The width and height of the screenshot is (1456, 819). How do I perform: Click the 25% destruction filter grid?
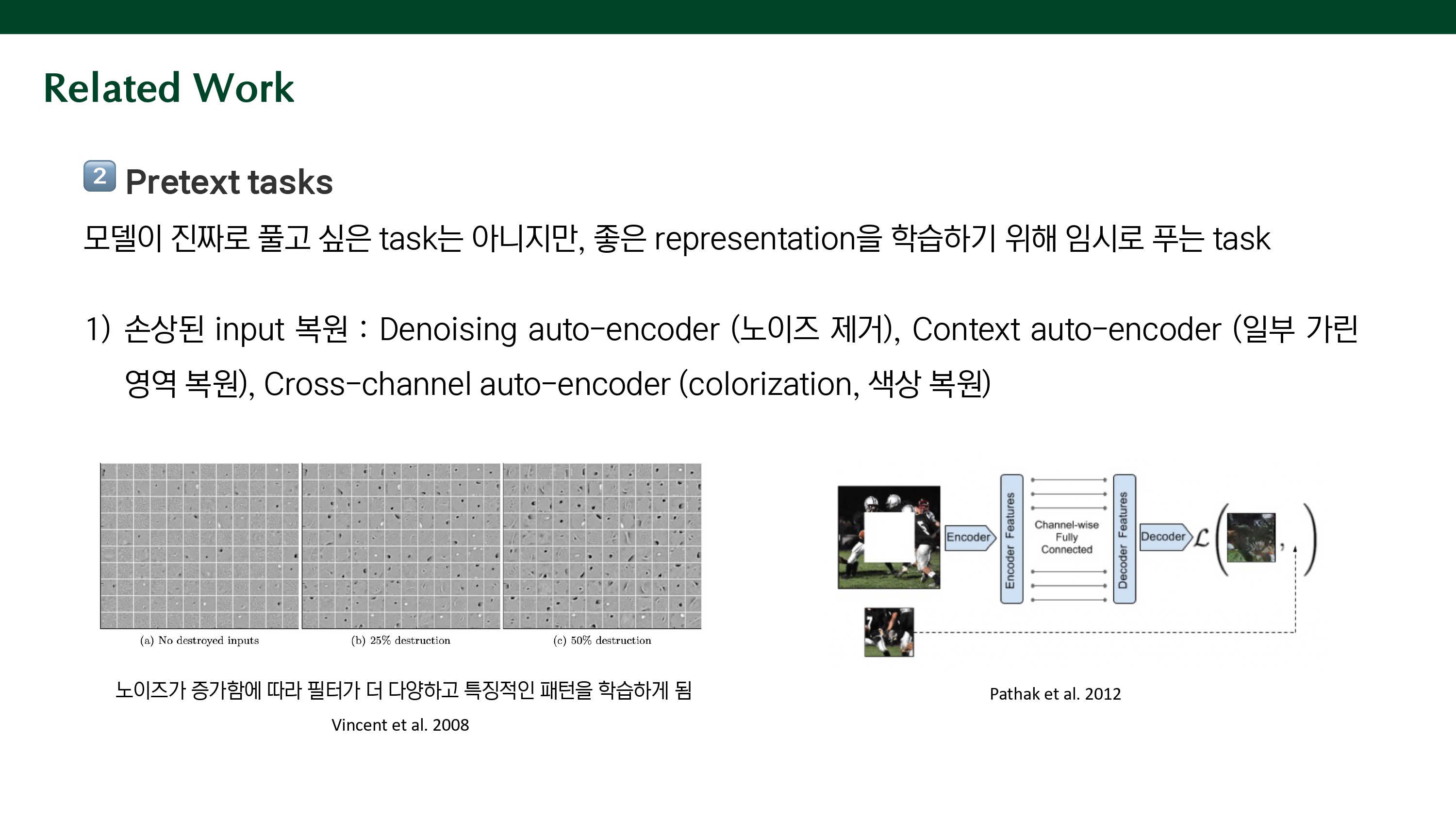coord(401,546)
